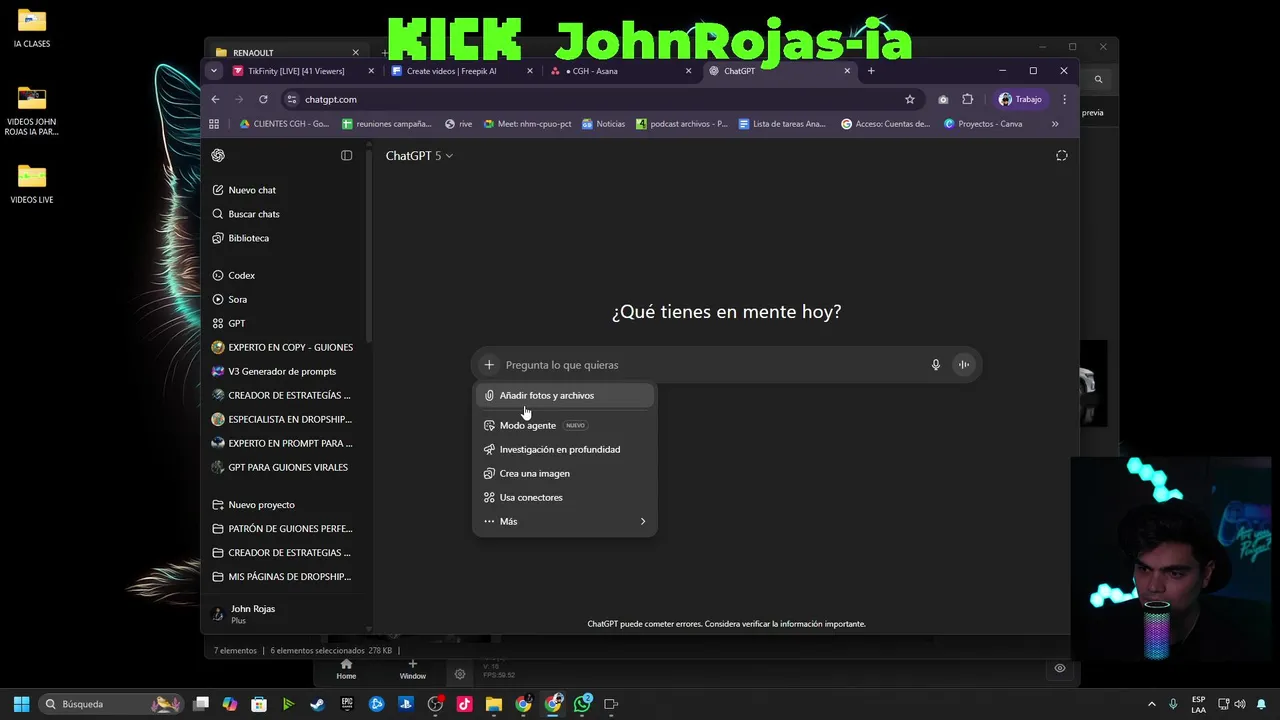Open Nuevo chat in ChatGPT sidebar

coord(252,190)
